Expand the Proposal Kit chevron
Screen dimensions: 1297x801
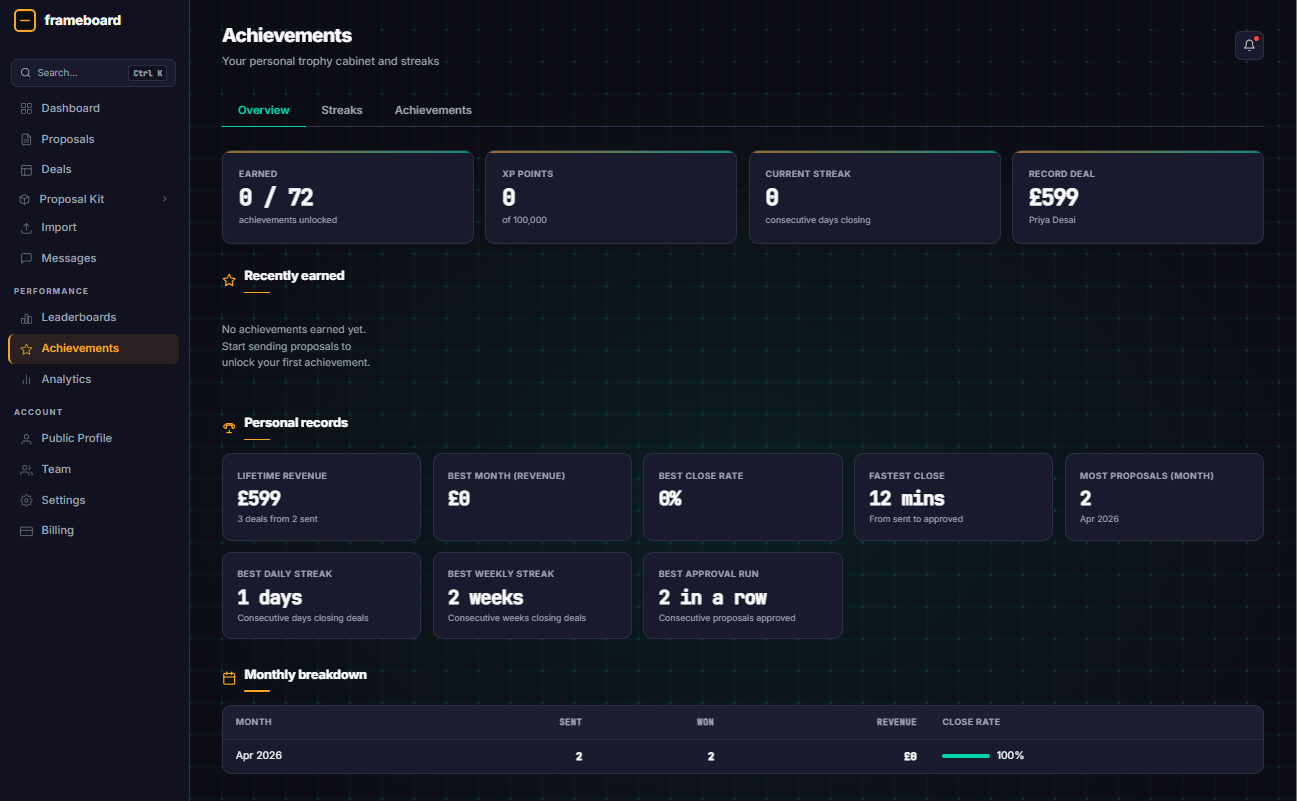tap(165, 199)
